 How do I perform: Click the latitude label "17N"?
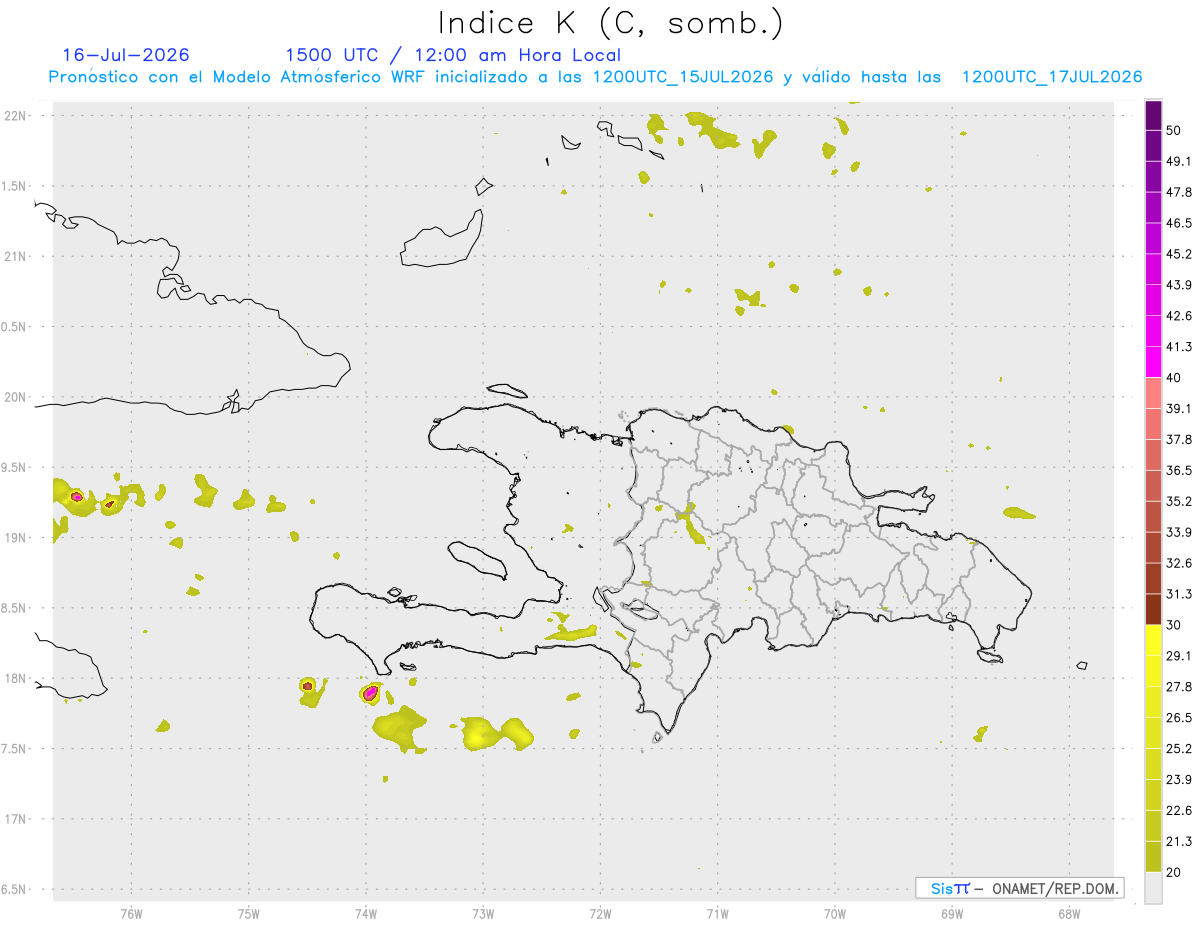click(x=16, y=819)
